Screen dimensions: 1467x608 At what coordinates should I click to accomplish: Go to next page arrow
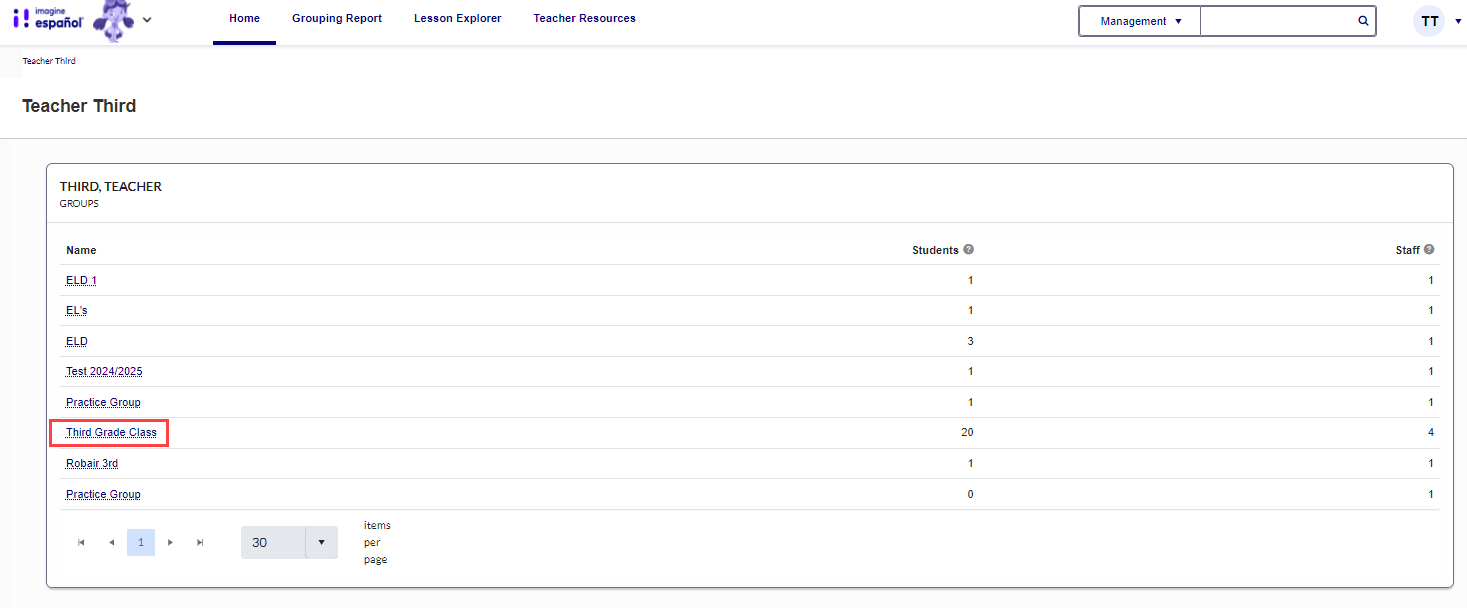[171, 542]
